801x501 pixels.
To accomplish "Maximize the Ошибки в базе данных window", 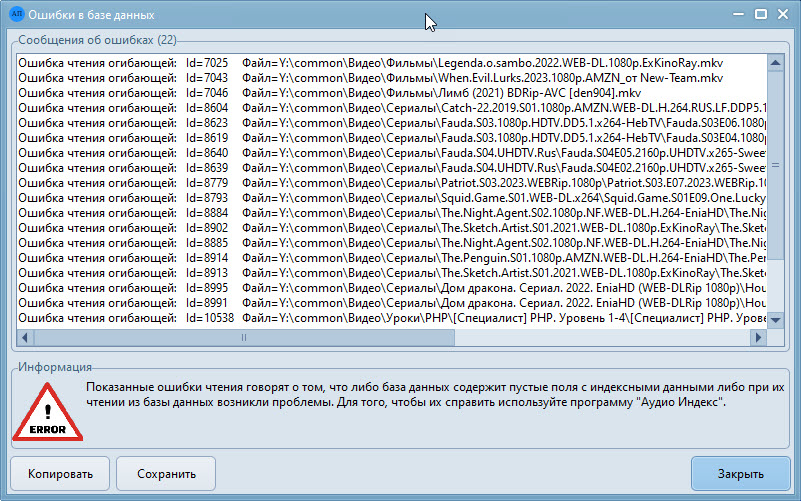I will pos(761,14).
